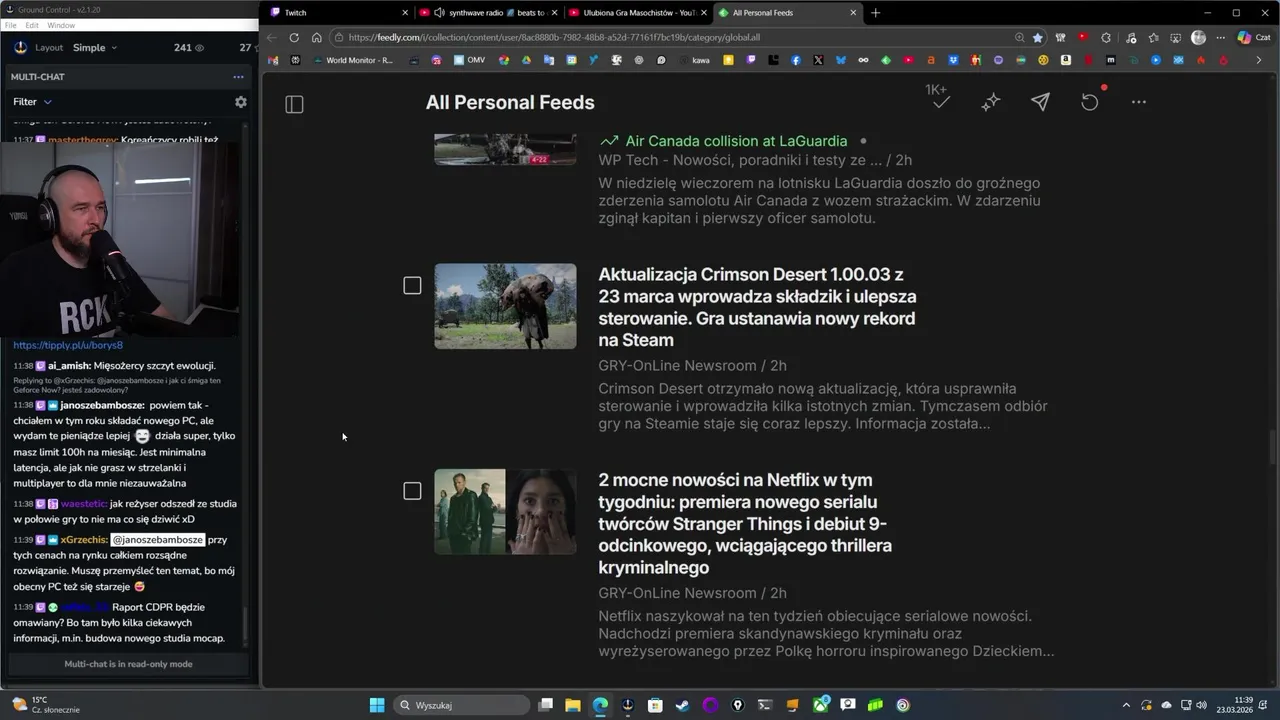Click the viewer count eye icon
1280x720 pixels.
pos(199,48)
